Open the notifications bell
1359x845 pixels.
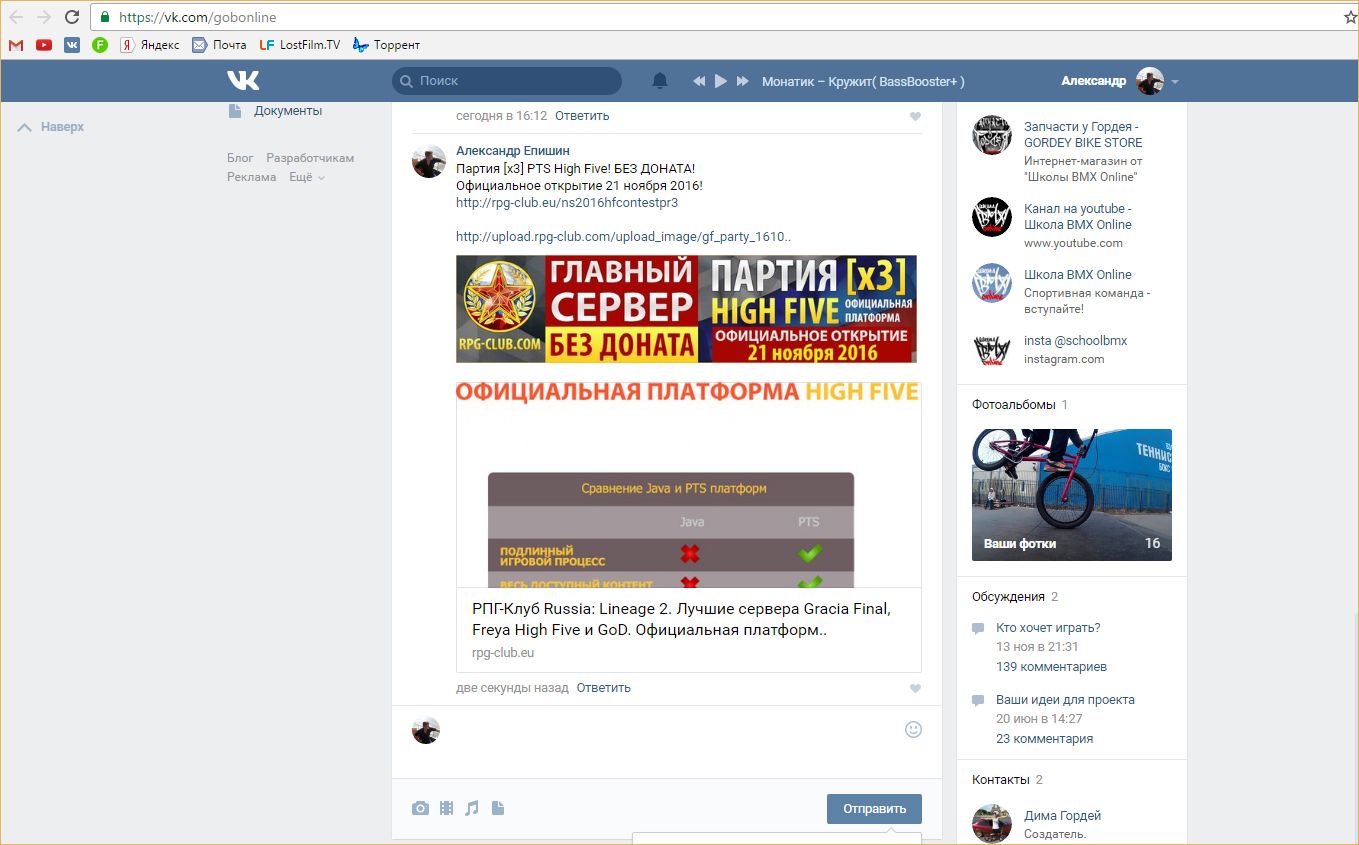coord(660,81)
